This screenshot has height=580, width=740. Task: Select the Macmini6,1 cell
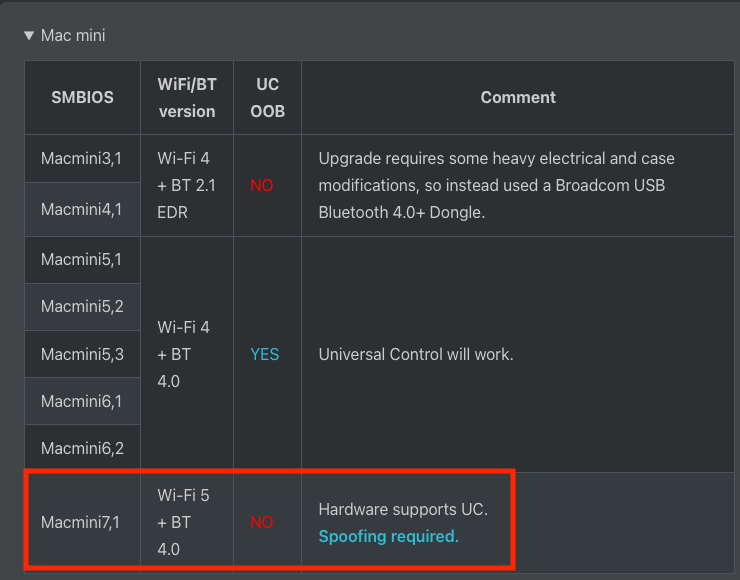82,401
